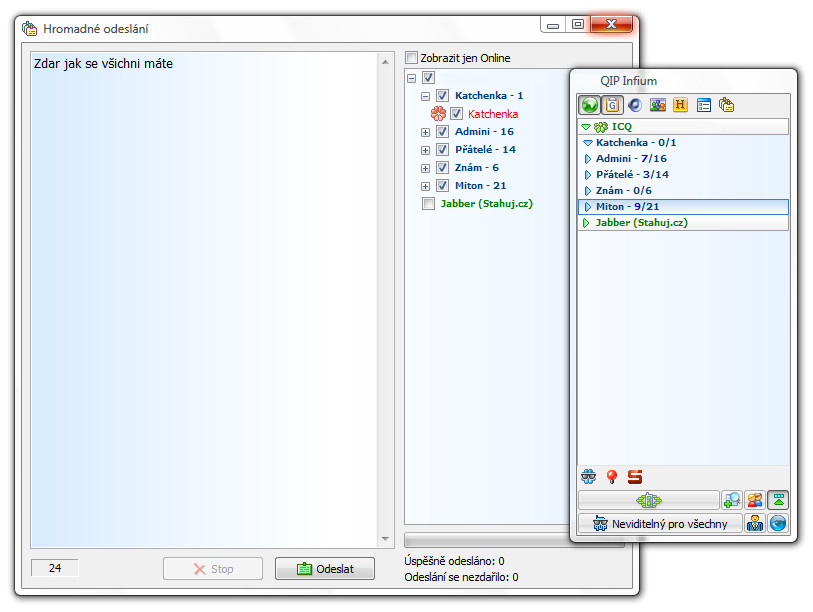Toggle the 'Zobrazit jen Online' checkbox
Viewport: 813px width, 612px height.
click(x=412, y=58)
